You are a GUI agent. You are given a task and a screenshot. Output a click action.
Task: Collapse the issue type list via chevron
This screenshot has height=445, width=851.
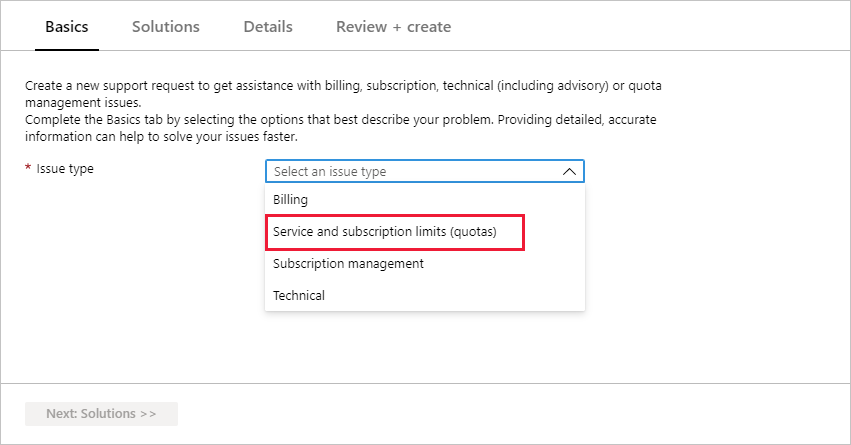coord(569,171)
